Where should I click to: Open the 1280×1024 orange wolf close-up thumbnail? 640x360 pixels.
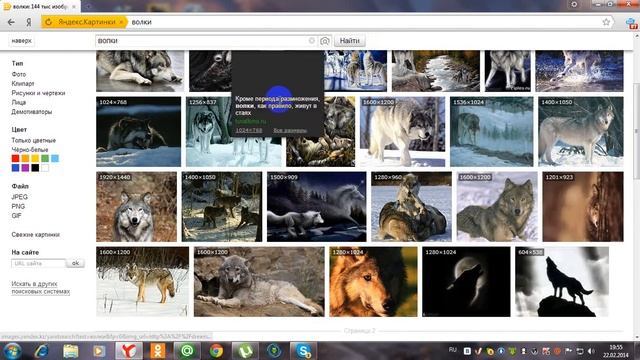373,282
